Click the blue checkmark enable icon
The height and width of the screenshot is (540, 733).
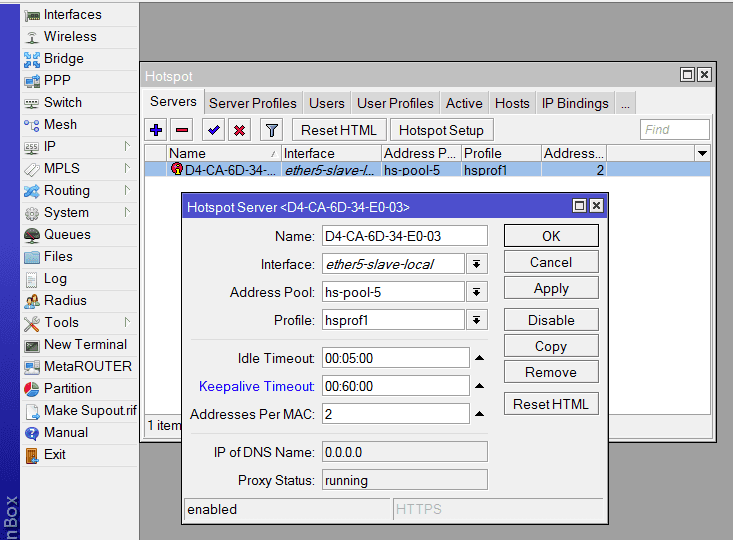pos(213,130)
